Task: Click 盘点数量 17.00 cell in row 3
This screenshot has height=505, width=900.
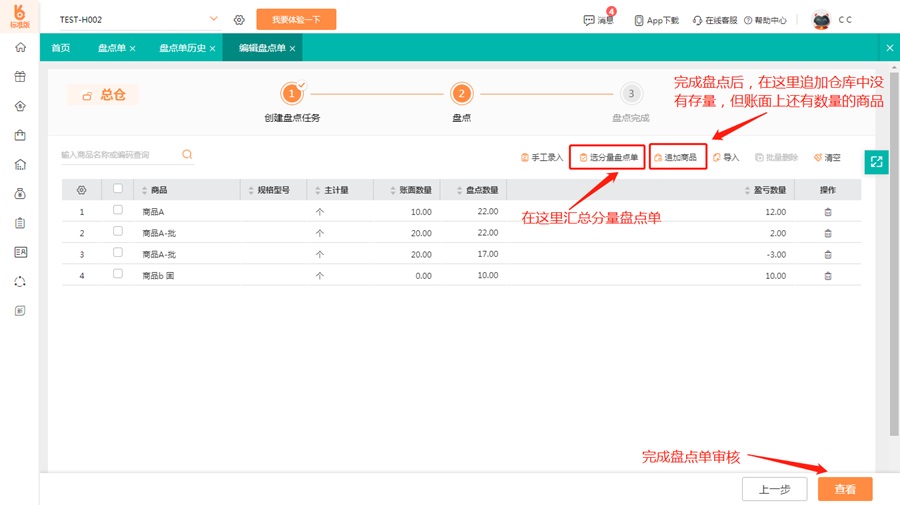Action: pos(487,254)
